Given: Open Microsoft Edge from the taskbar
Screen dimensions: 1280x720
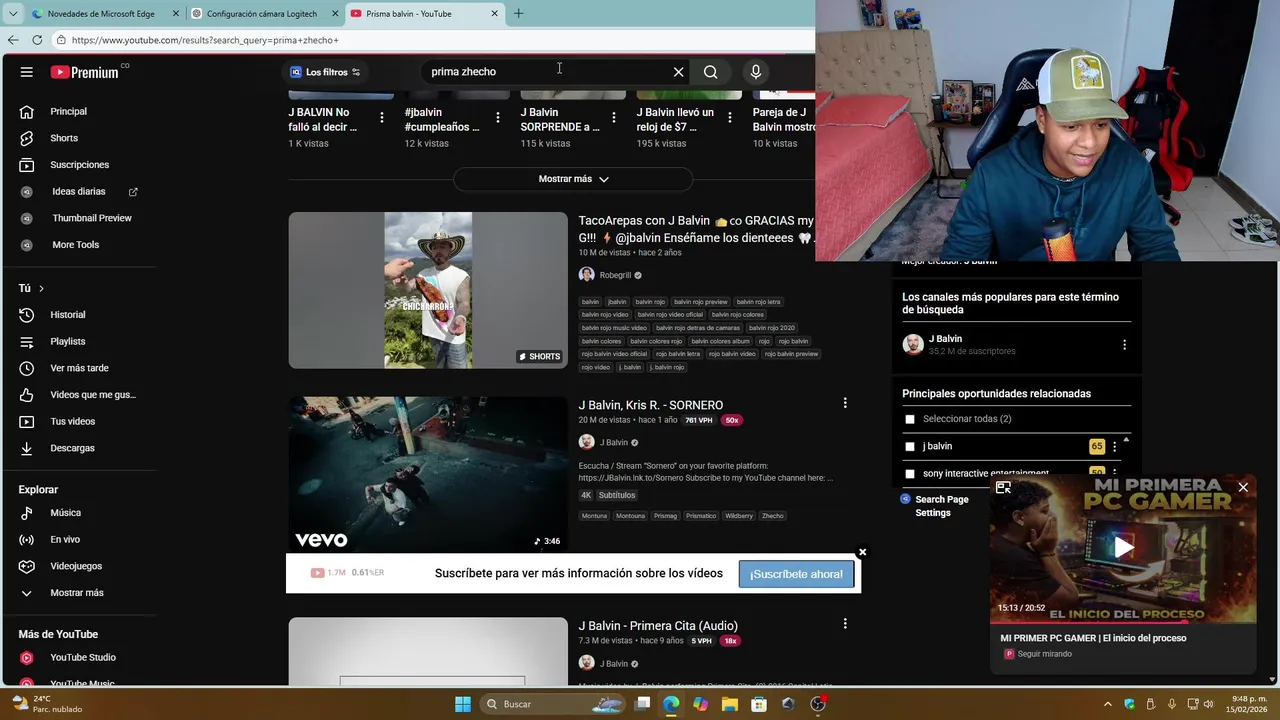Looking at the screenshot, I should pos(671,704).
